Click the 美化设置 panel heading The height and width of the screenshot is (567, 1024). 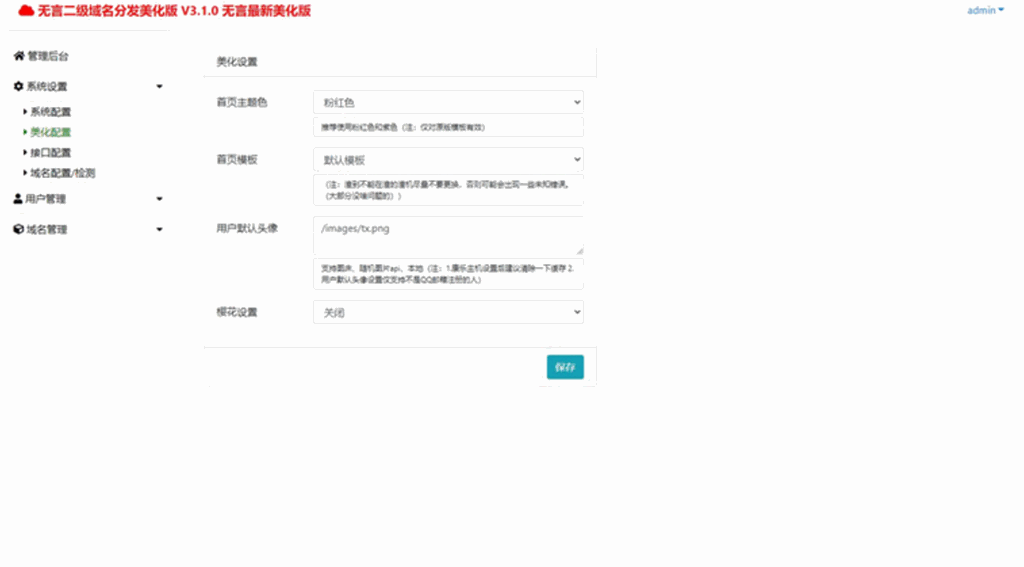coord(237,61)
